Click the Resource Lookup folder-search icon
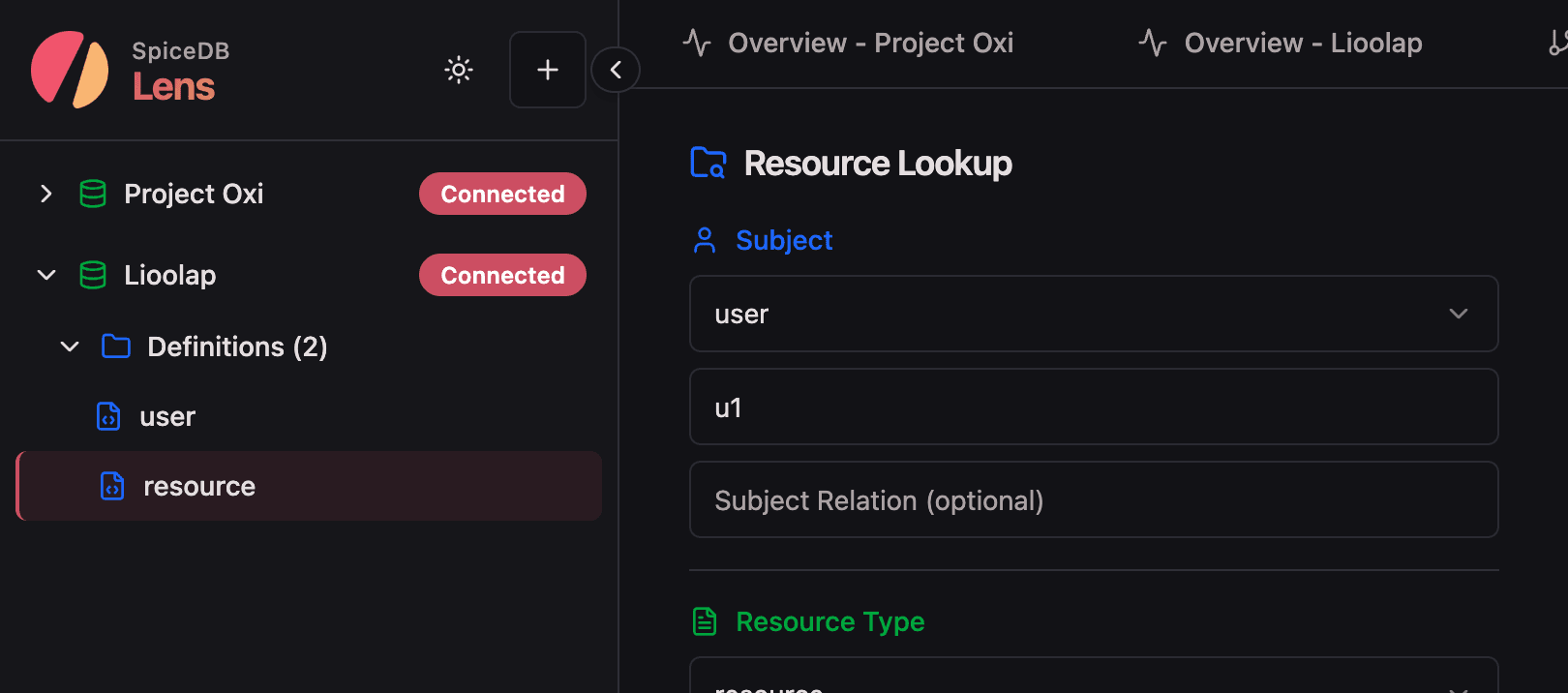The width and height of the screenshot is (1568, 693). [x=709, y=163]
